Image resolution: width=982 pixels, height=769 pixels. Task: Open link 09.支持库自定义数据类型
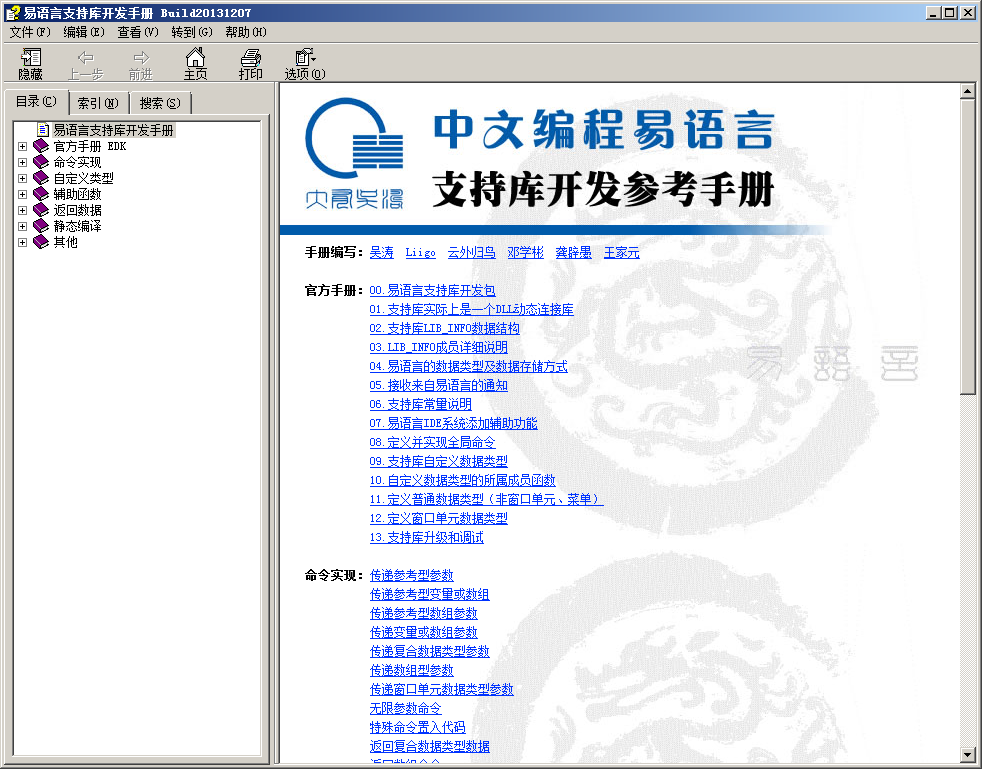438,461
